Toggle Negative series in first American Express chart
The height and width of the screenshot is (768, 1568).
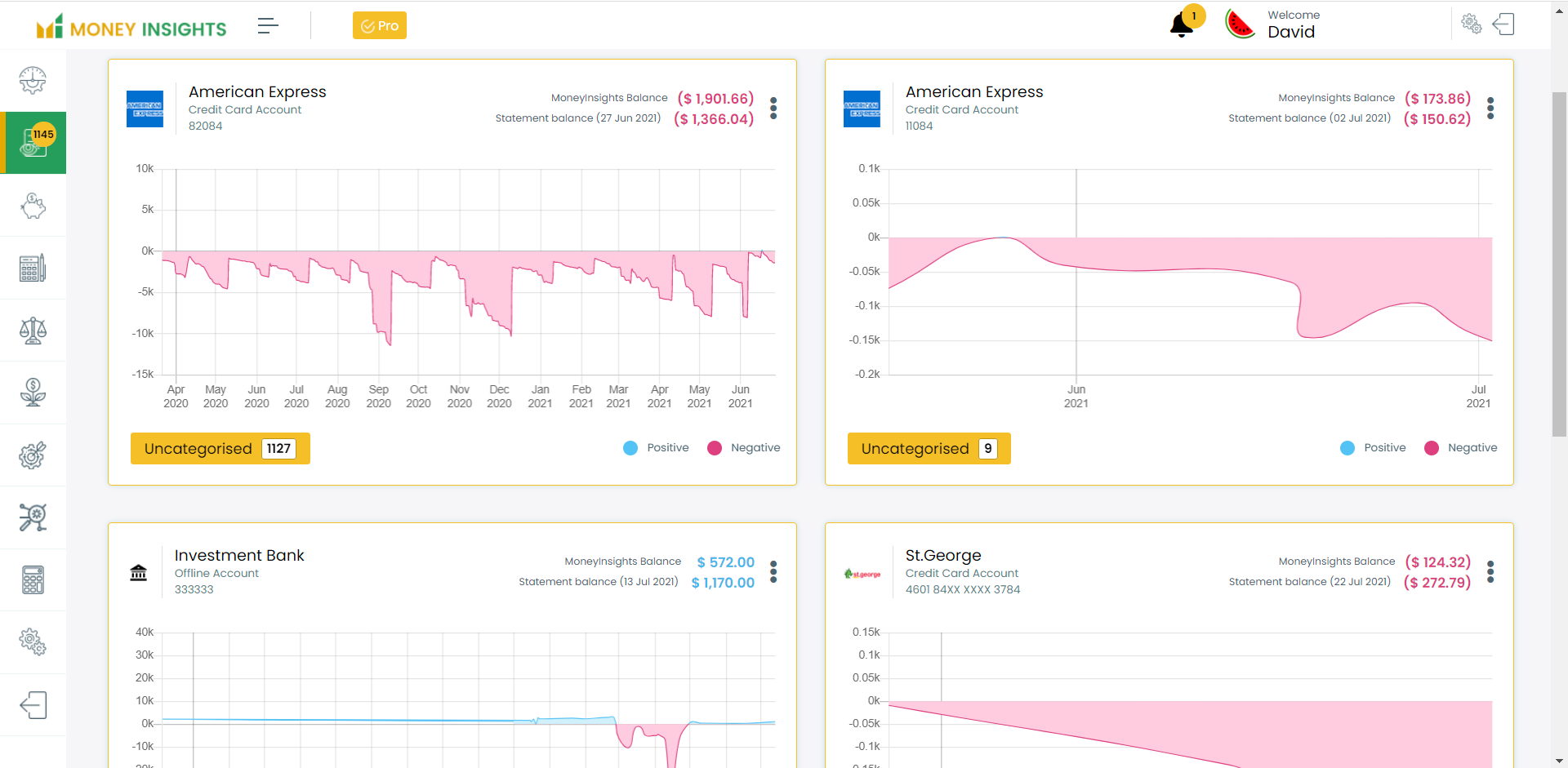[744, 448]
